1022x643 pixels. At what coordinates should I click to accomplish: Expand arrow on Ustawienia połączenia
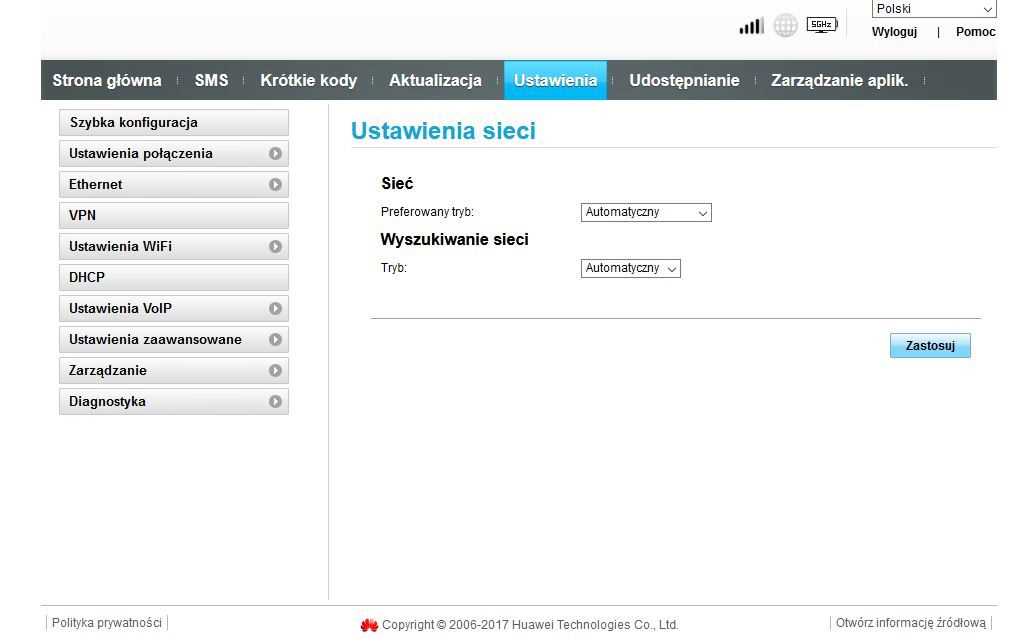(275, 154)
